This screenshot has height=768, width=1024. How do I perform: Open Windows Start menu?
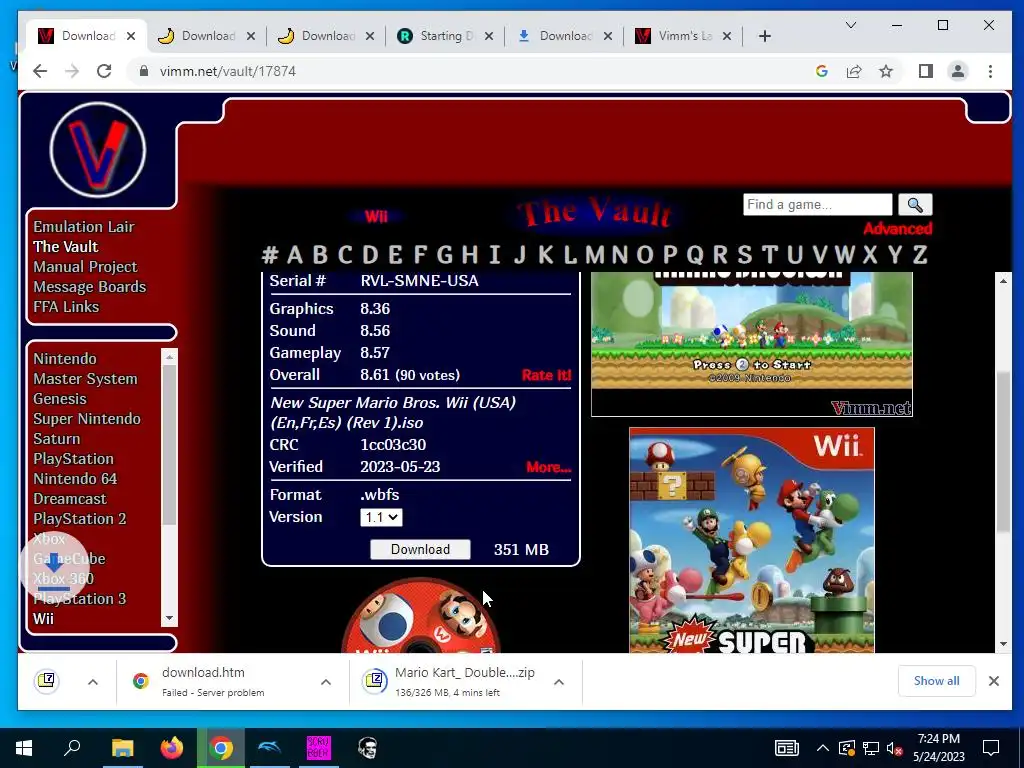24,748
